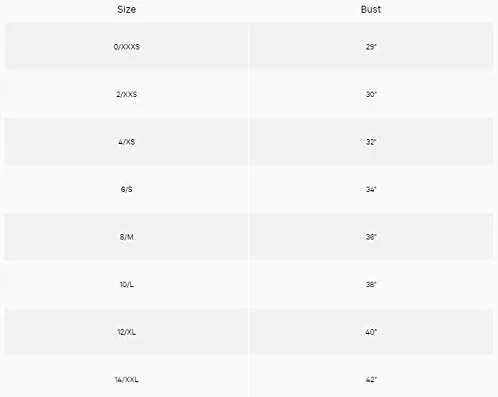The height and width of the screenshot is (397, 498).
Task: Select the 6/S size cell
Action: pyautogui.click(x=127, y=189)
